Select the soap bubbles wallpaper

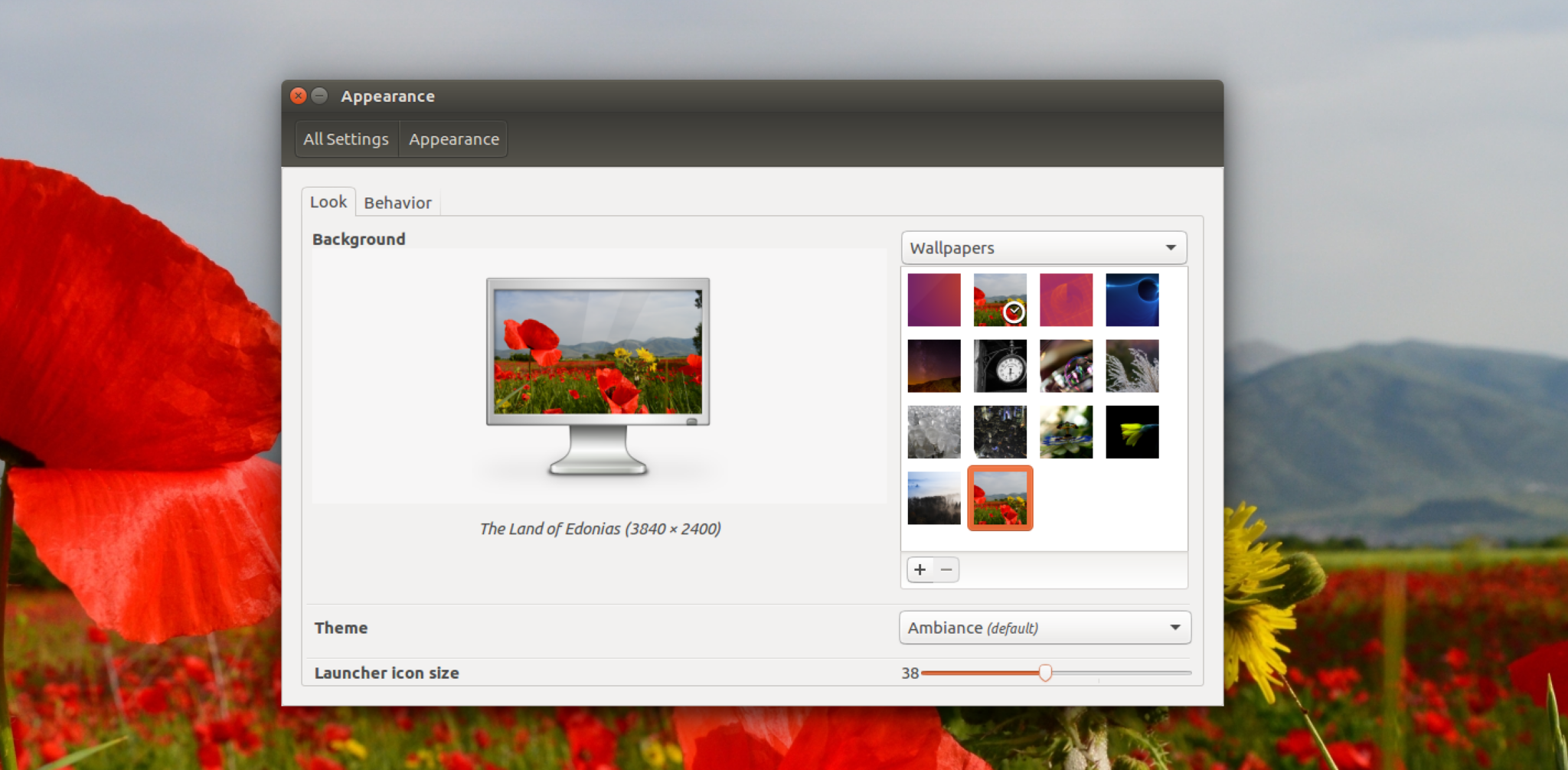1067,365
